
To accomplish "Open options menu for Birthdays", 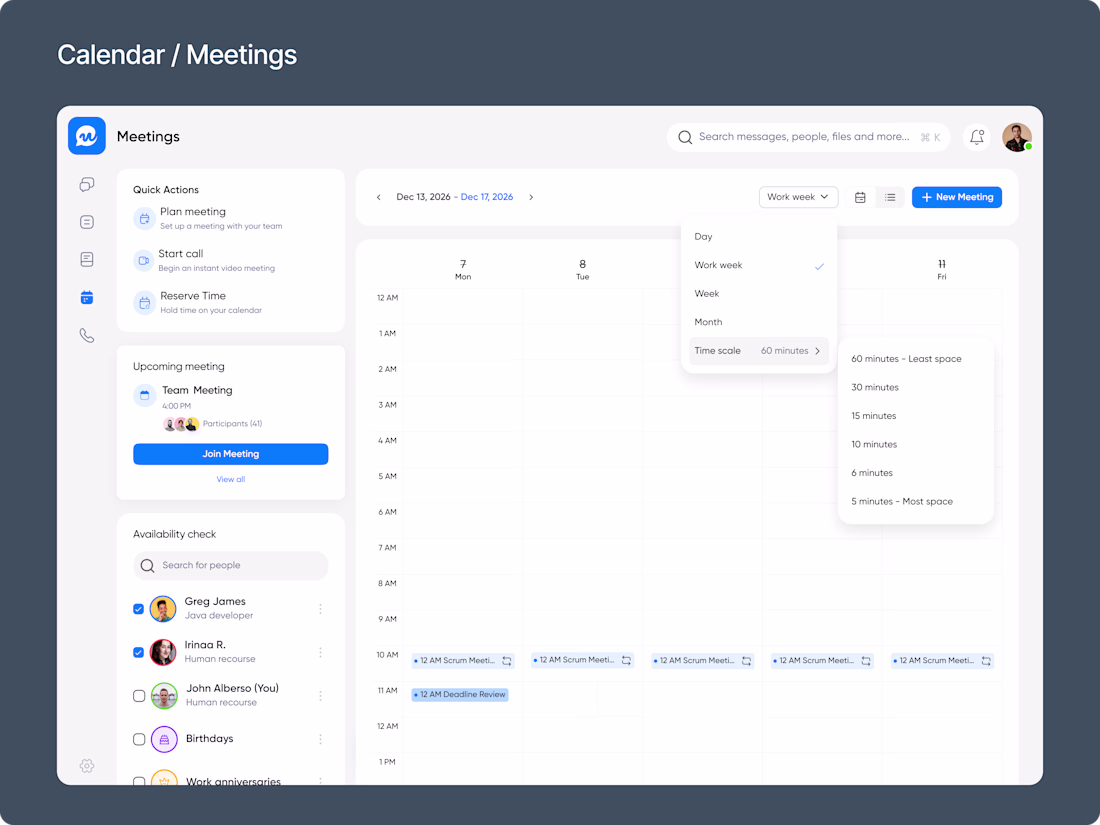I will (321, 739).
